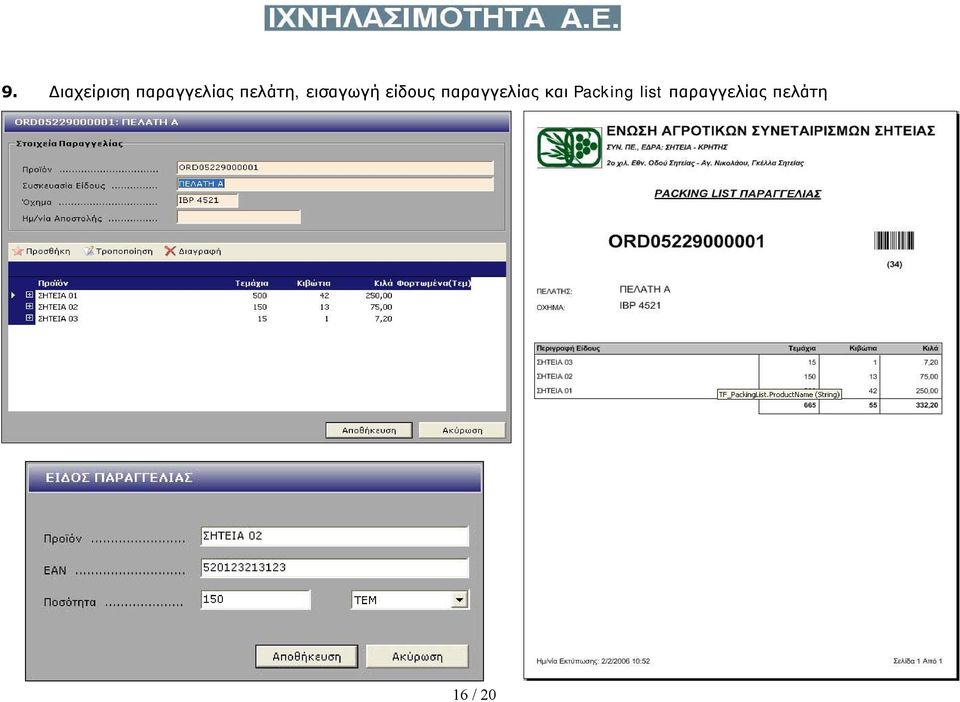Click the Τροποποίηση (modify) toolbar item
960x702 pixels.
[x=118, y=252]
